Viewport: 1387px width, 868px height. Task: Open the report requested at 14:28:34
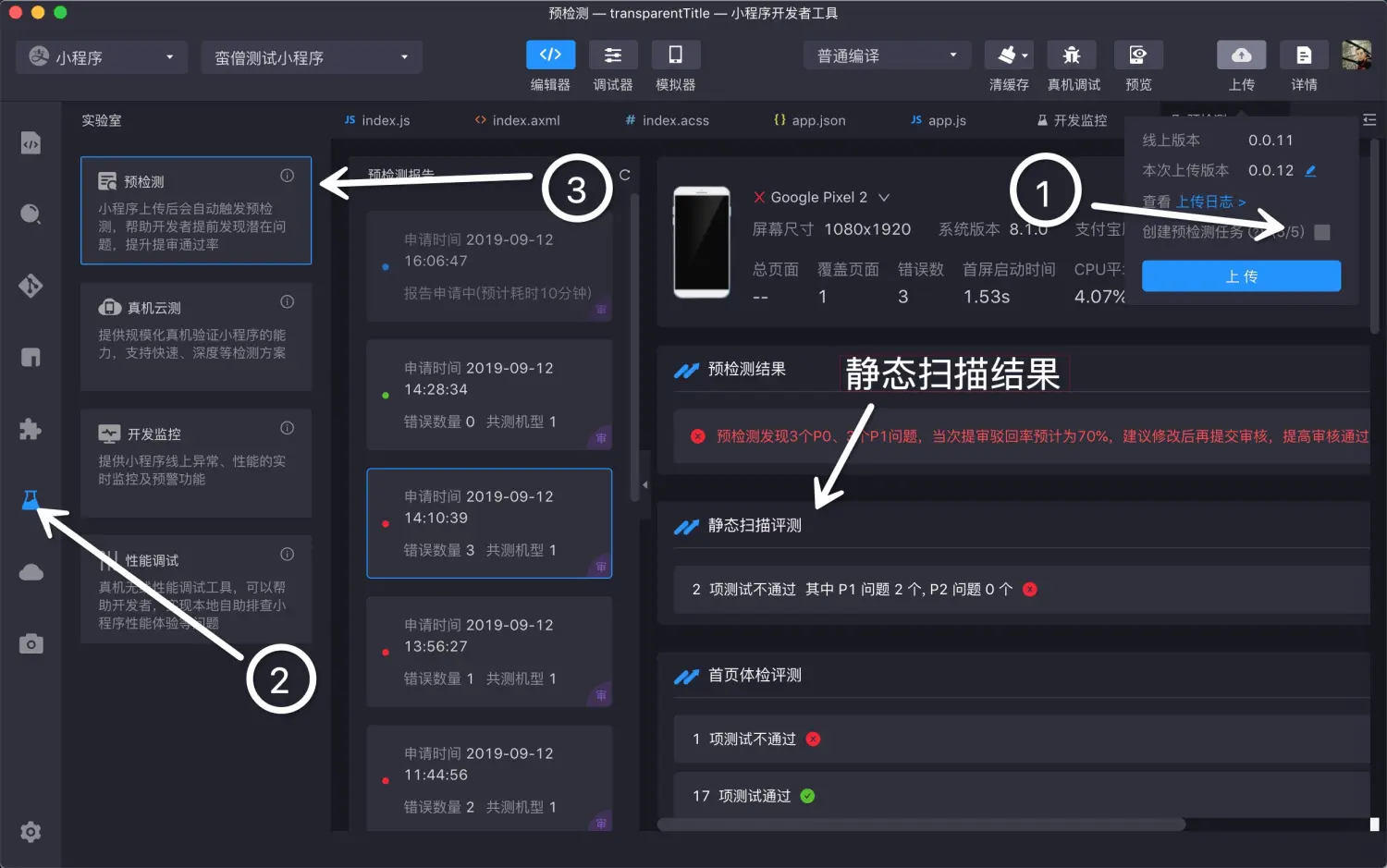point(489,395)
